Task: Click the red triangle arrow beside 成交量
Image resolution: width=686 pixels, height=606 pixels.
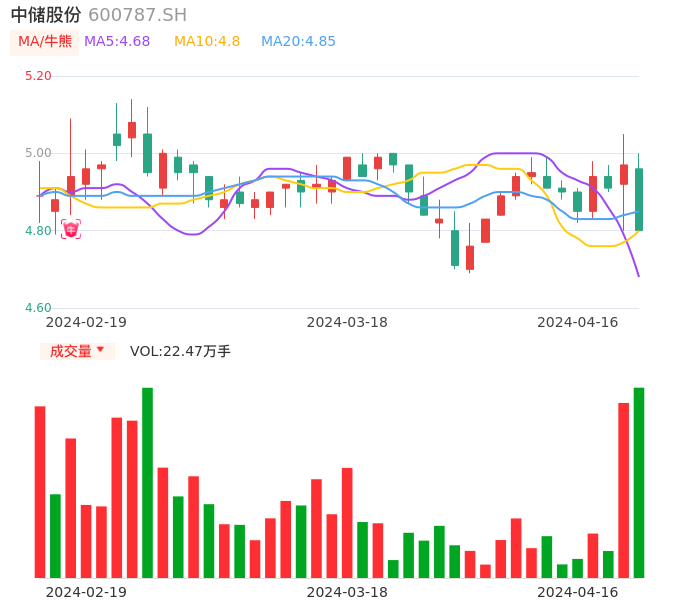Action: [x=100, y=350]
